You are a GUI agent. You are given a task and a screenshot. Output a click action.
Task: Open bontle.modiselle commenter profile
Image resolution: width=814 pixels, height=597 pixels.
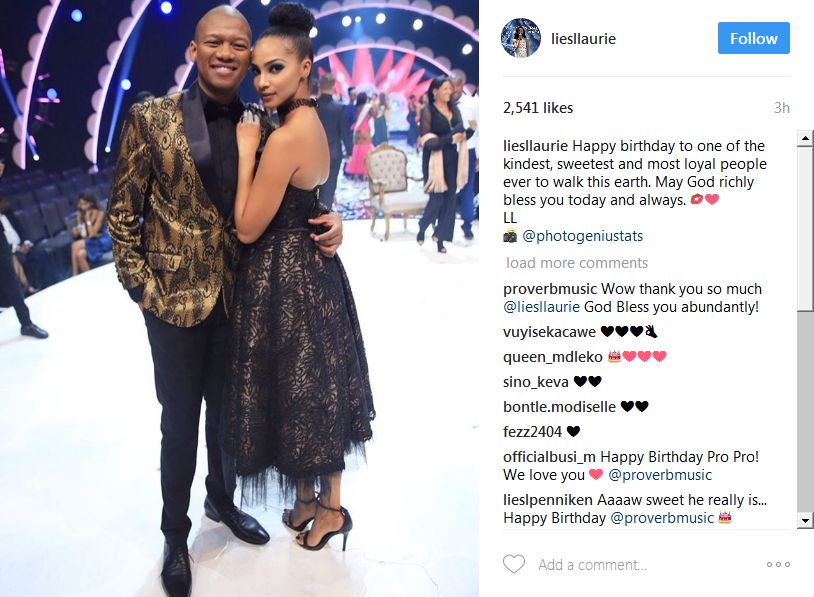click(559, 406)
